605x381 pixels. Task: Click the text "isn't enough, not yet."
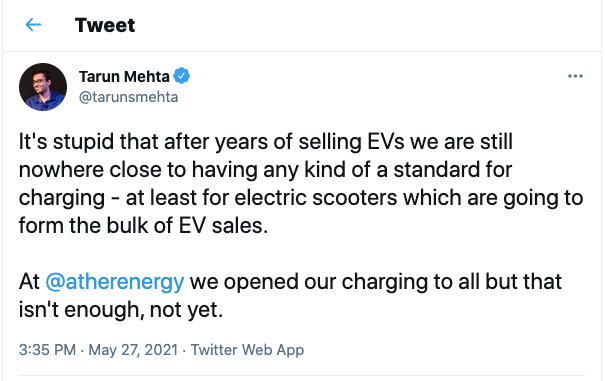pyautogui.click(x=121, y=310)
